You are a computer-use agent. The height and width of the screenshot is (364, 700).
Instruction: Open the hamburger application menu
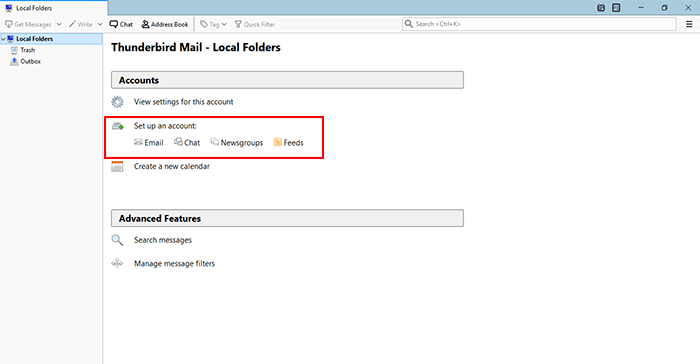point(689,24)
